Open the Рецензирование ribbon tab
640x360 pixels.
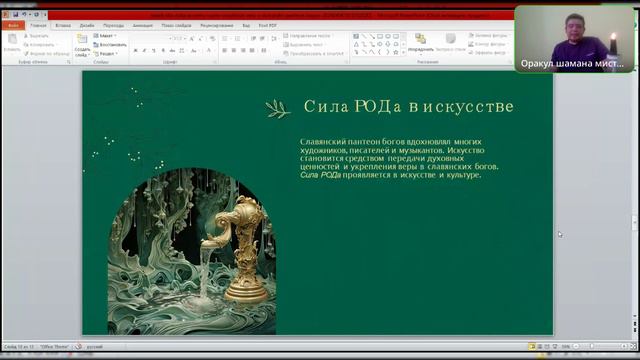[217, 25]
